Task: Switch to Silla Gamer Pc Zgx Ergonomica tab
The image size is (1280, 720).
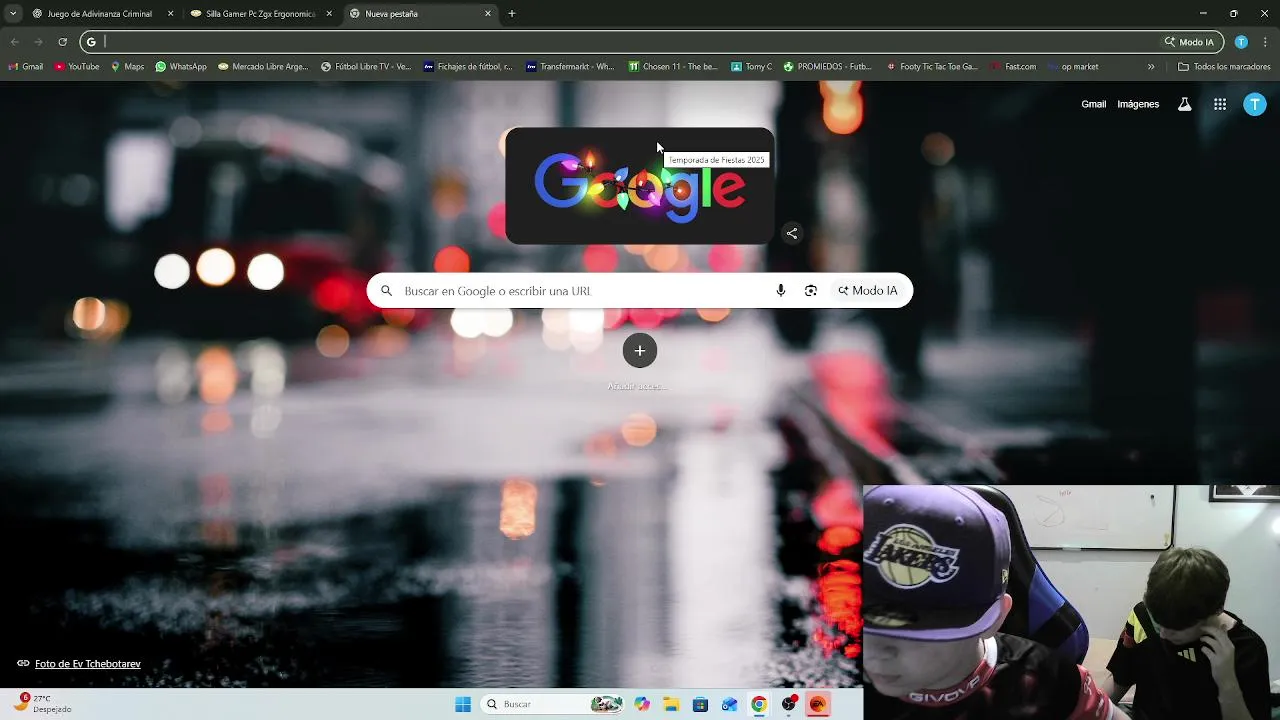Action: click(x=260, y=14)
